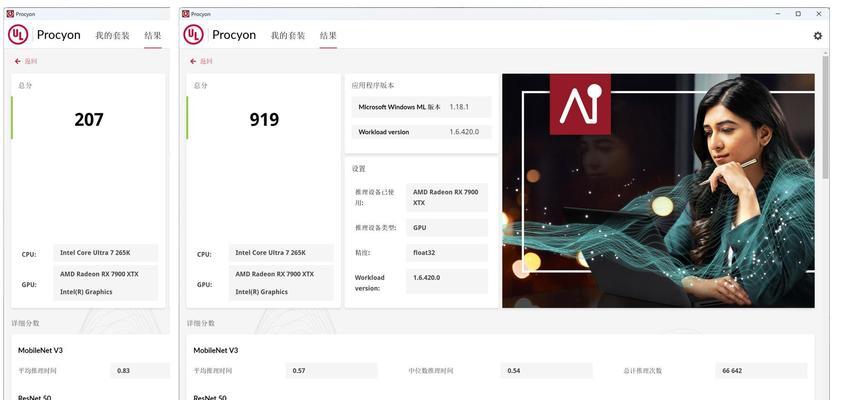This screenshot has width=841, height=400.
Task: Click the vertical scrollbar in right window
Action: (x=825, y=117)
